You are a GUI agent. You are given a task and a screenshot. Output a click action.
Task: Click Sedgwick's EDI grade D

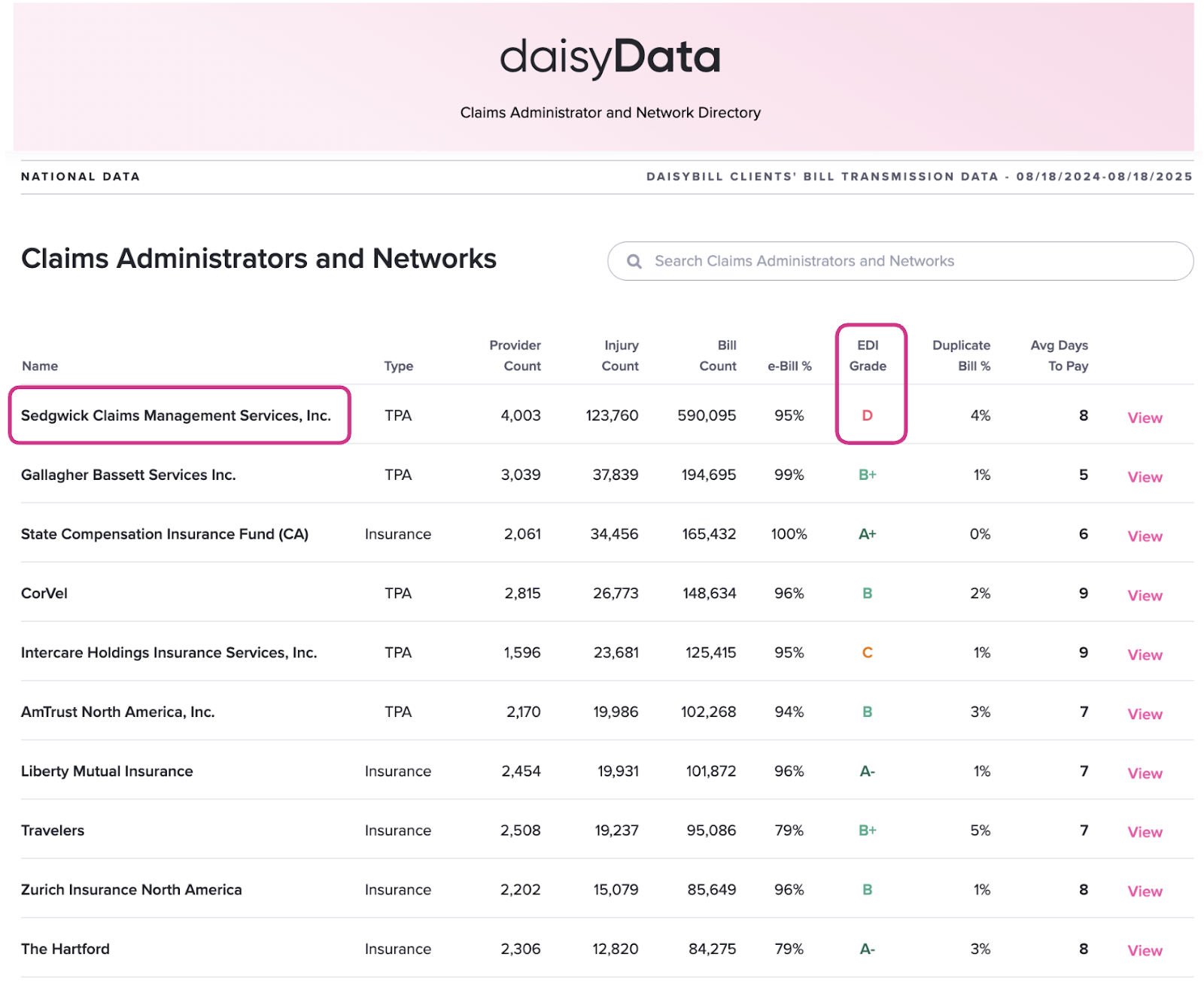[867, 415]
